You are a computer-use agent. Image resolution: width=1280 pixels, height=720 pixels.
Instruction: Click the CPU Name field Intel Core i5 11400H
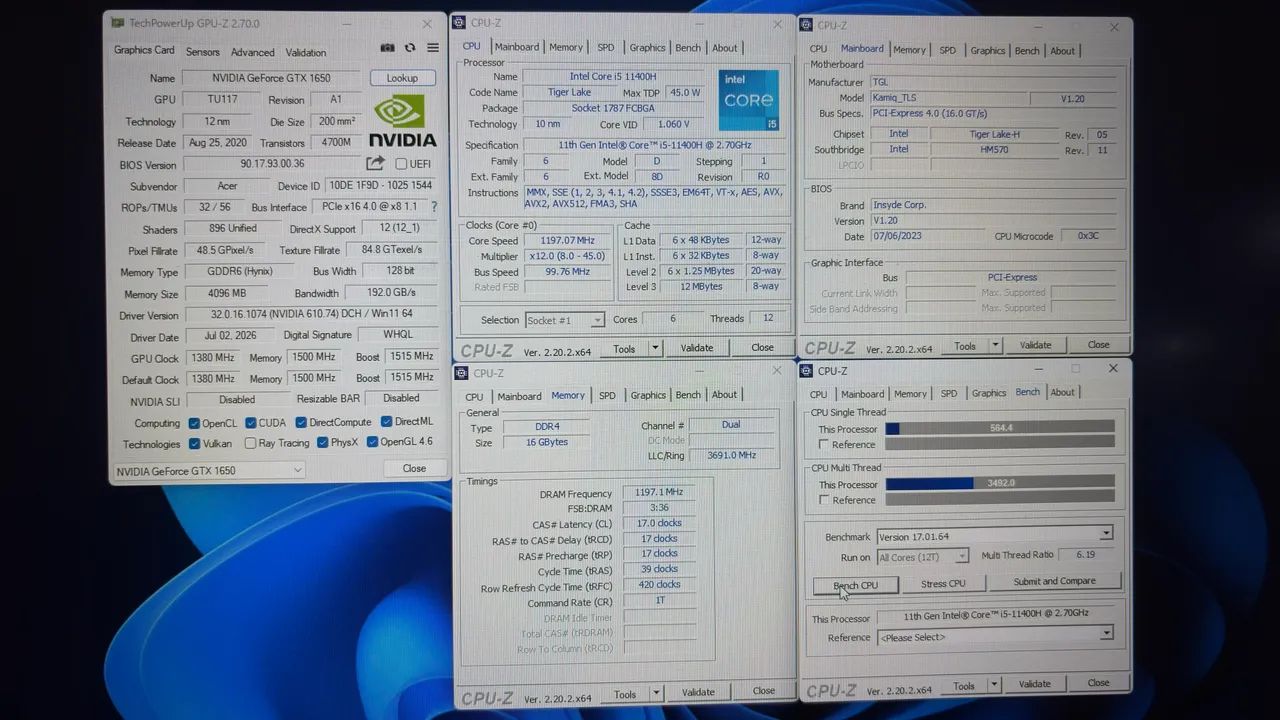tap(614, 76)
